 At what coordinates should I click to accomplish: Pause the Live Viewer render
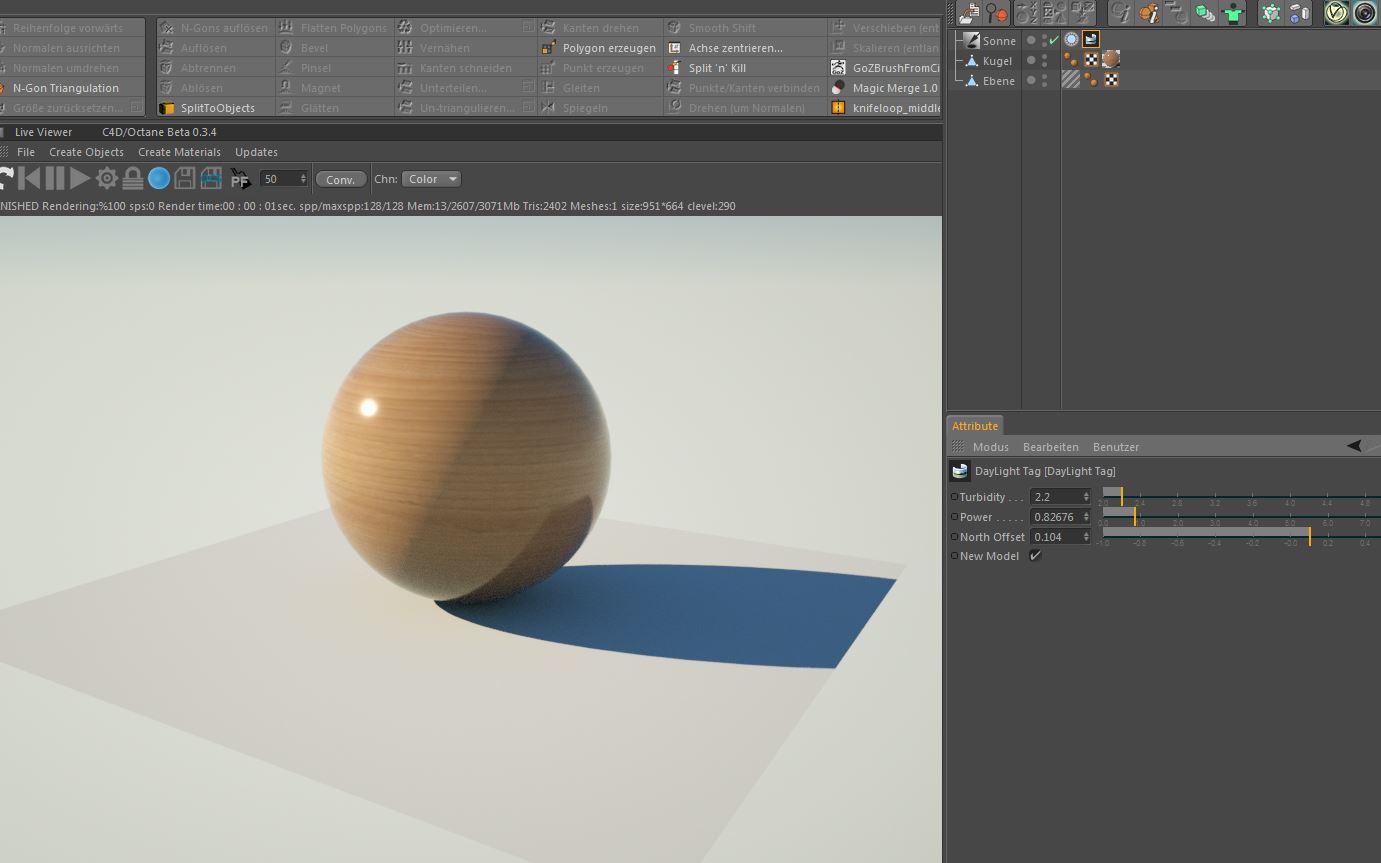tap(55, 179)
